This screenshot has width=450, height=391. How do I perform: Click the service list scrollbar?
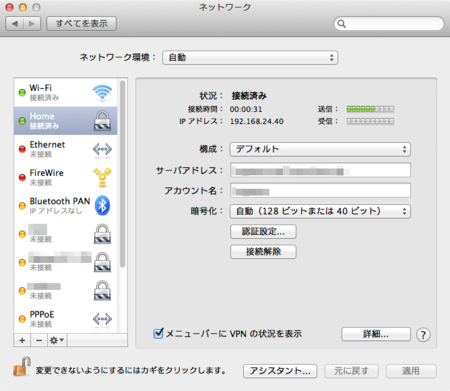(x=122, y=173)
